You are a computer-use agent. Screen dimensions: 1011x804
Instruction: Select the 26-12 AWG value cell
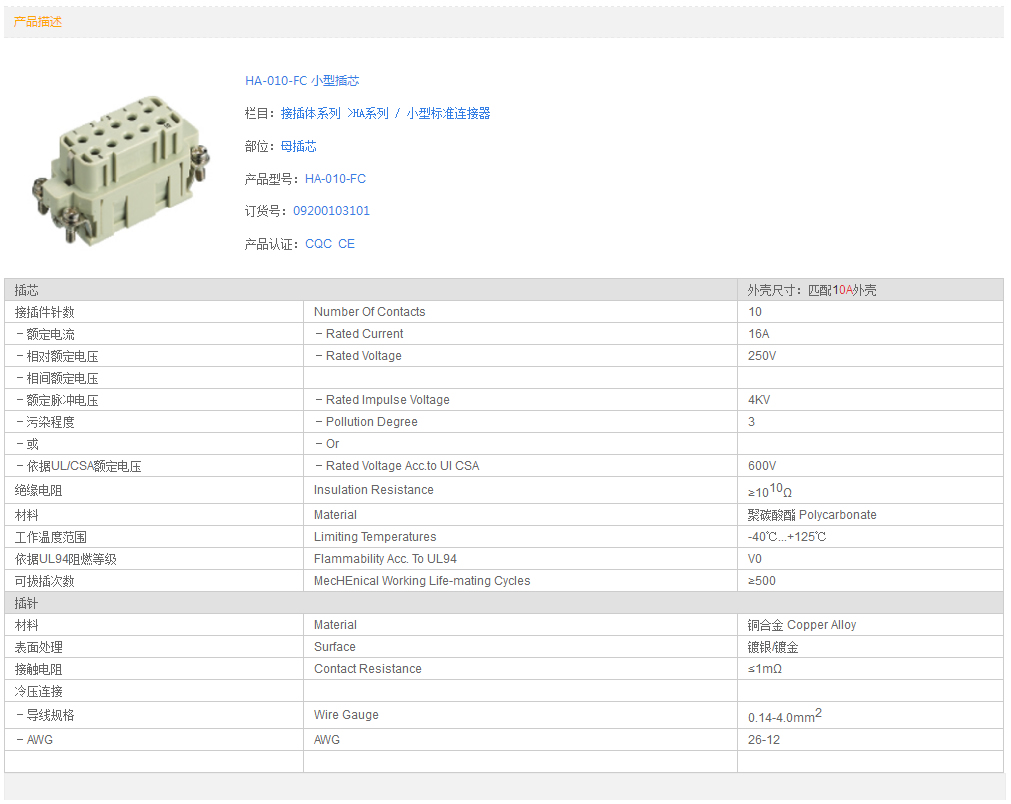[764, 740]
